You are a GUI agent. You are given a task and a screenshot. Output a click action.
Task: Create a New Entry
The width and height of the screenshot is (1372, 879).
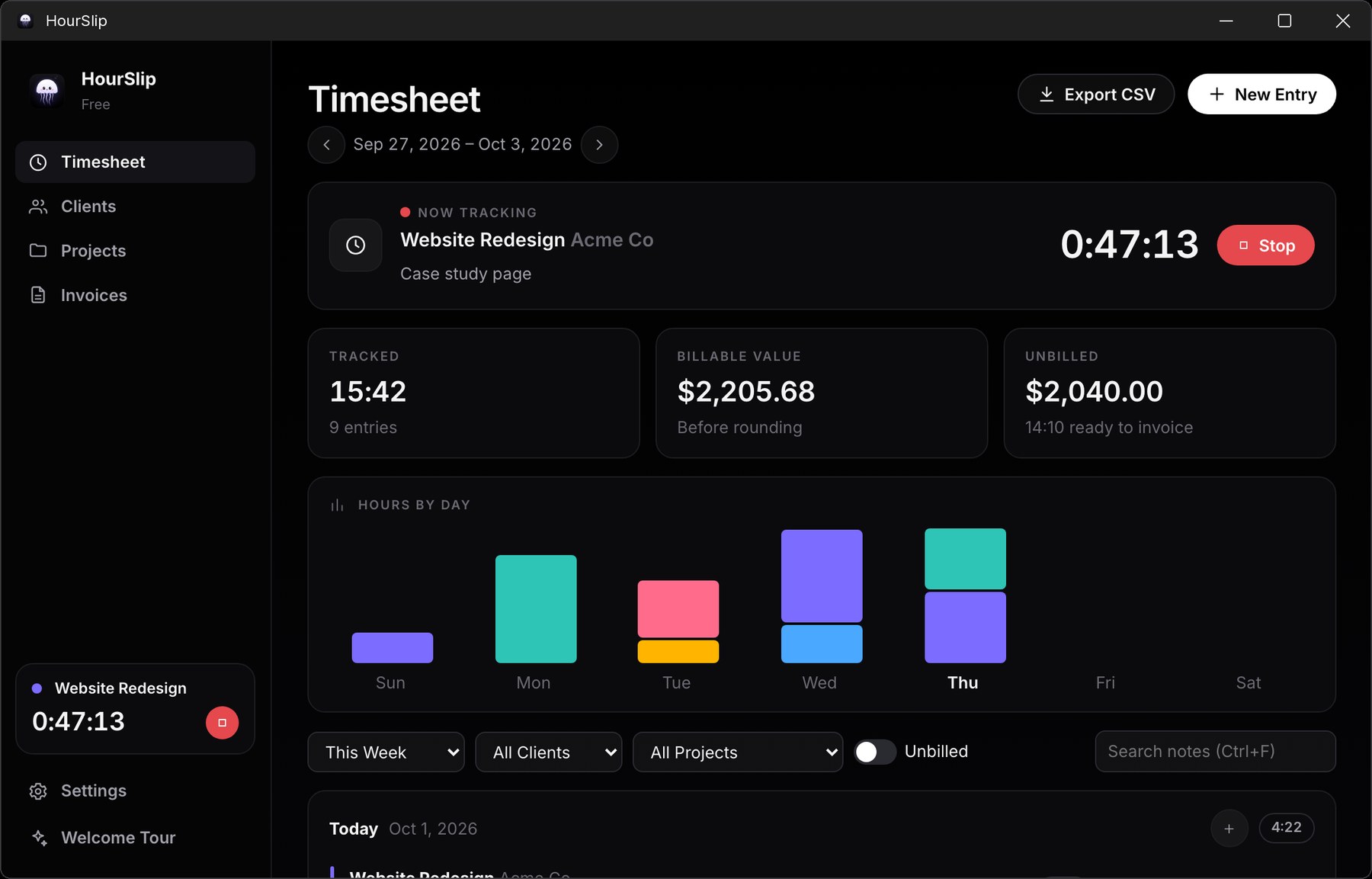tap(1261, 95)
